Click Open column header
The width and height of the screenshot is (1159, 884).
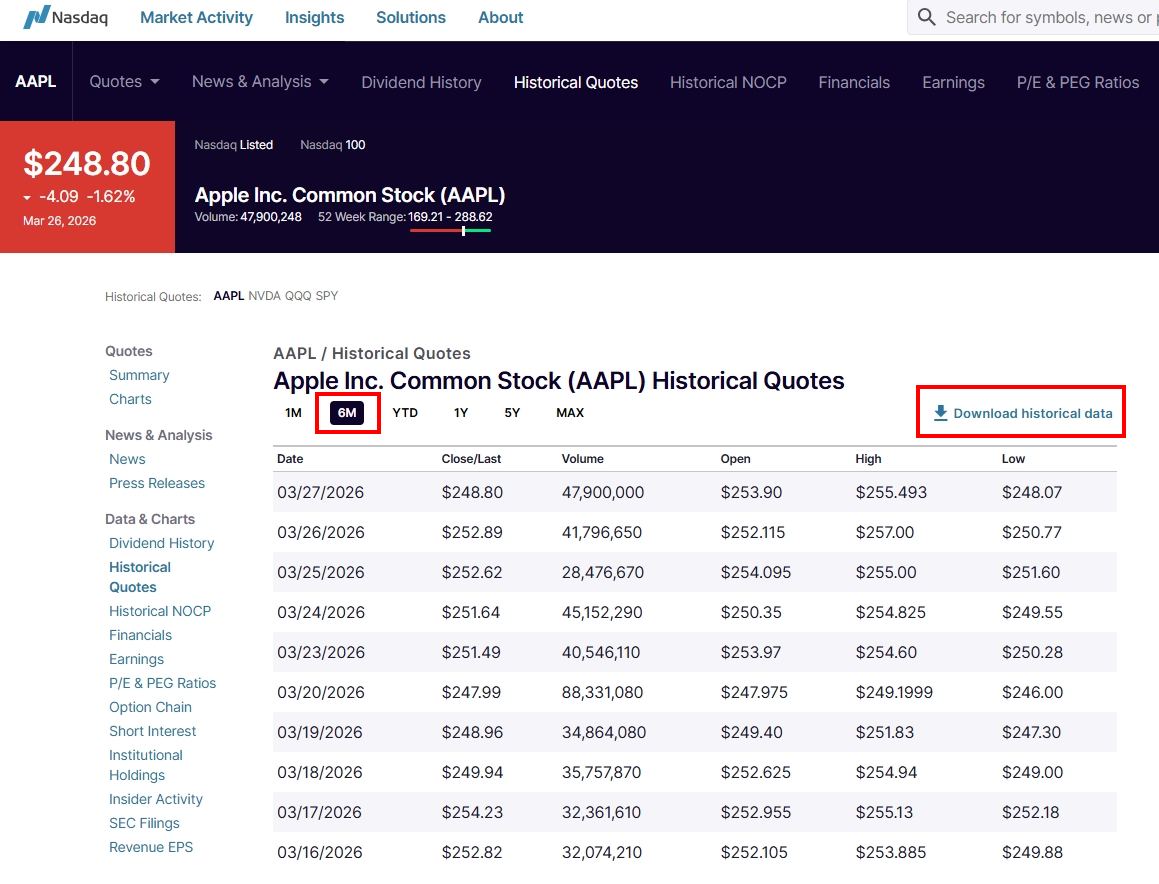735,459
